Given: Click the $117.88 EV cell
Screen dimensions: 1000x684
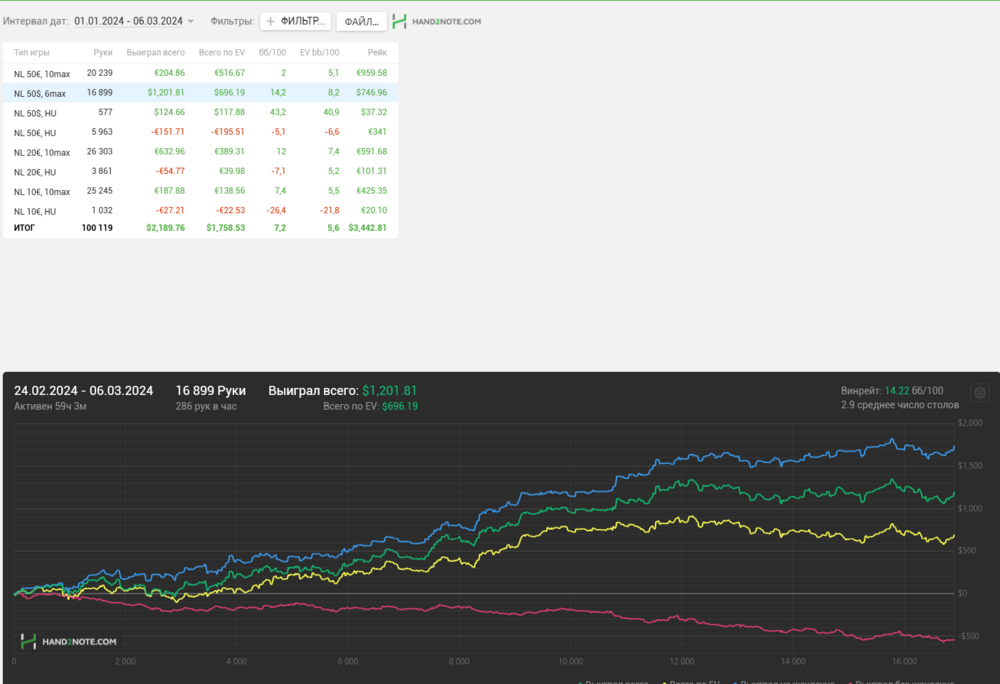Looking at the screenshot, I should click(x=229, y=112).
